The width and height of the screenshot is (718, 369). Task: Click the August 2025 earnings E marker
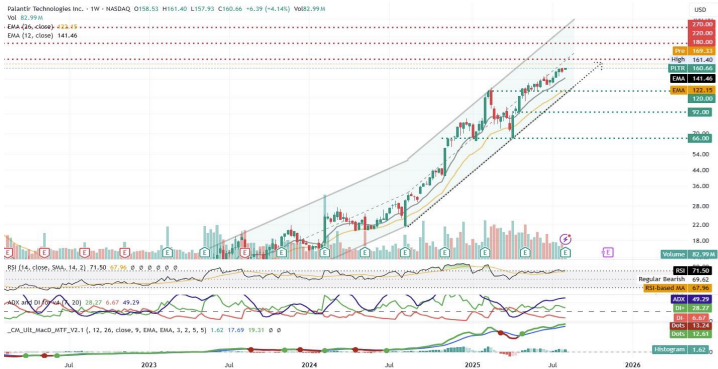(x=566, y=252)
